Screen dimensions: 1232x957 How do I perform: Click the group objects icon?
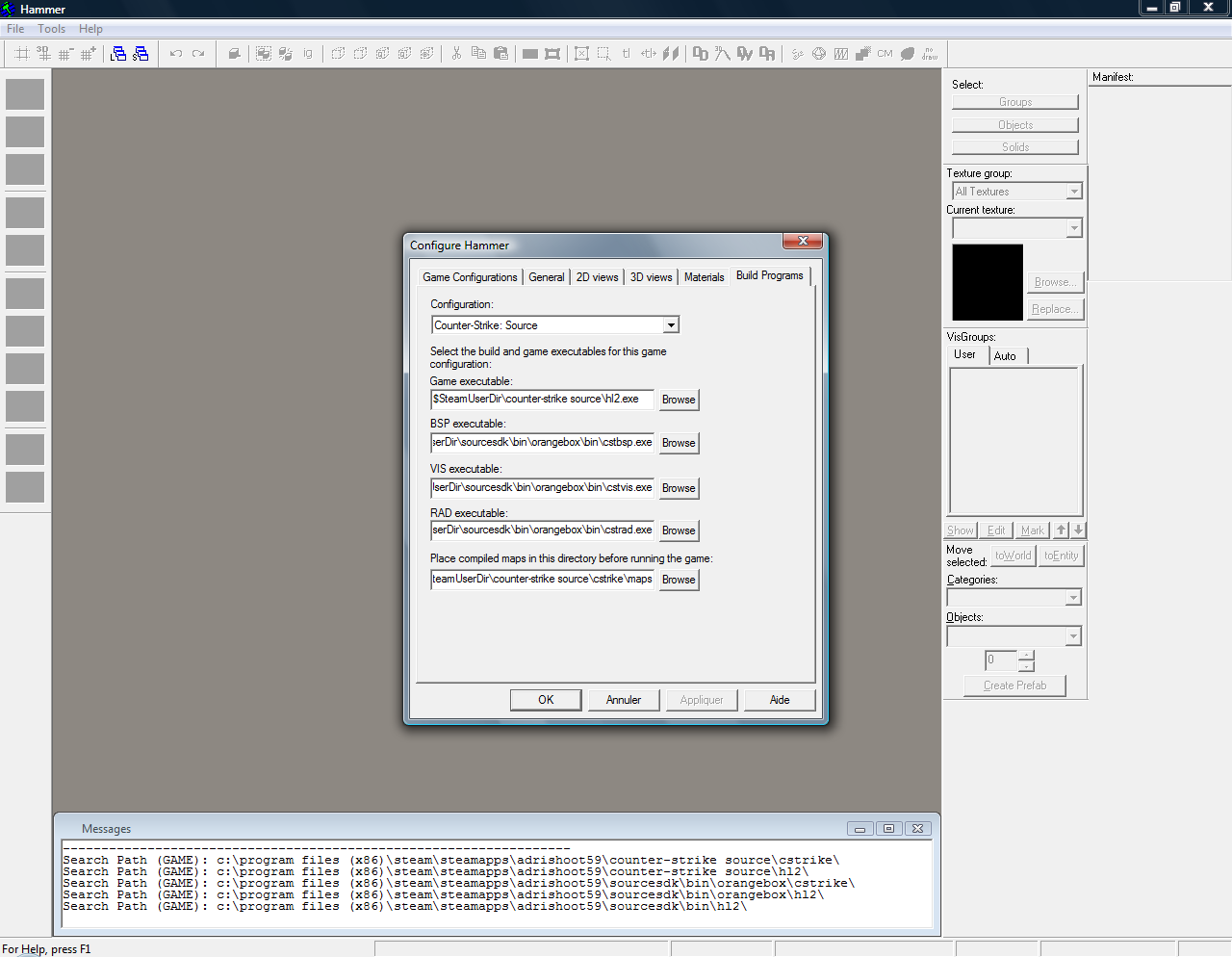point(264,54)
